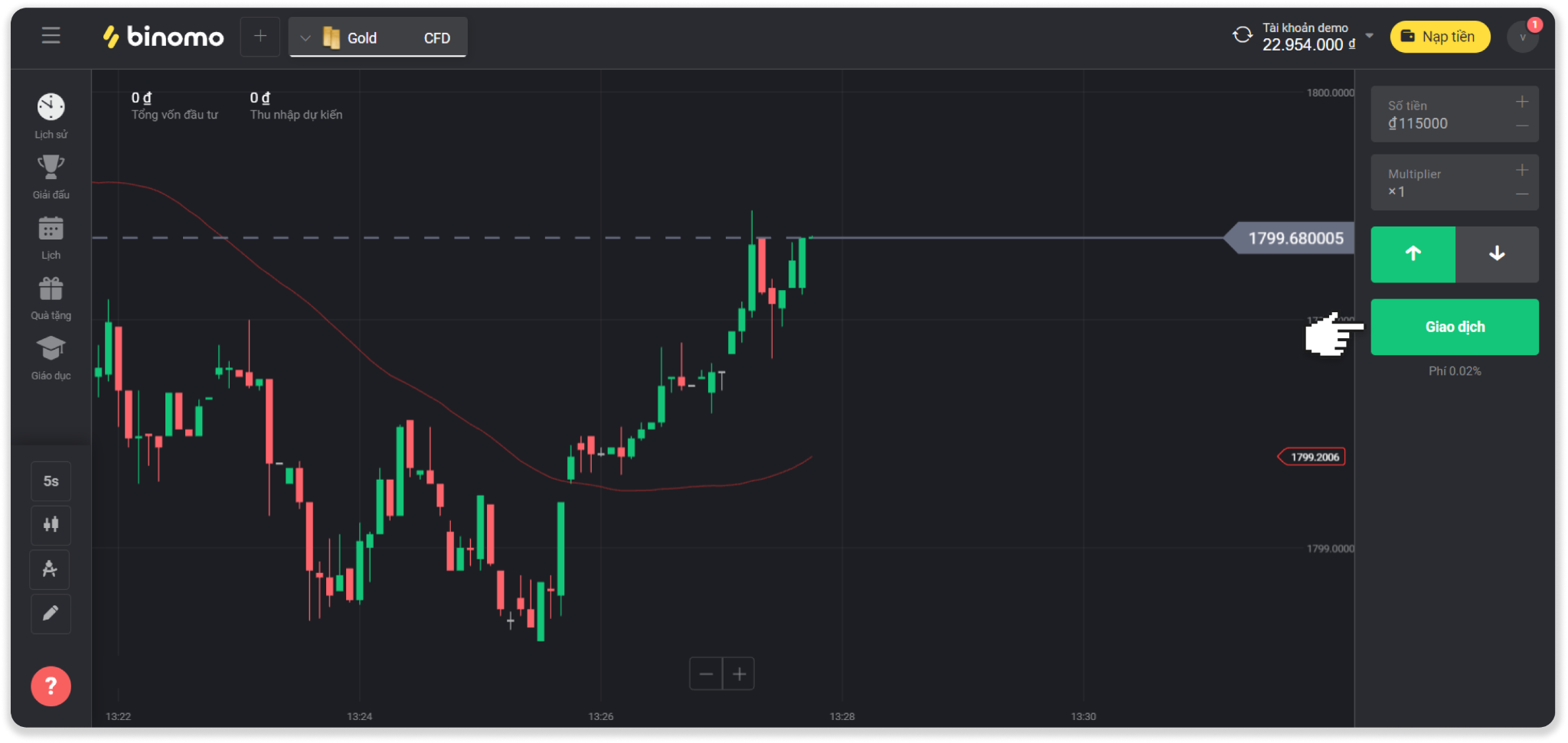The width and height of the screenshot is (1568, 743).
Task: Select the green up direction arrow
Action: [x=1413, y=254]
